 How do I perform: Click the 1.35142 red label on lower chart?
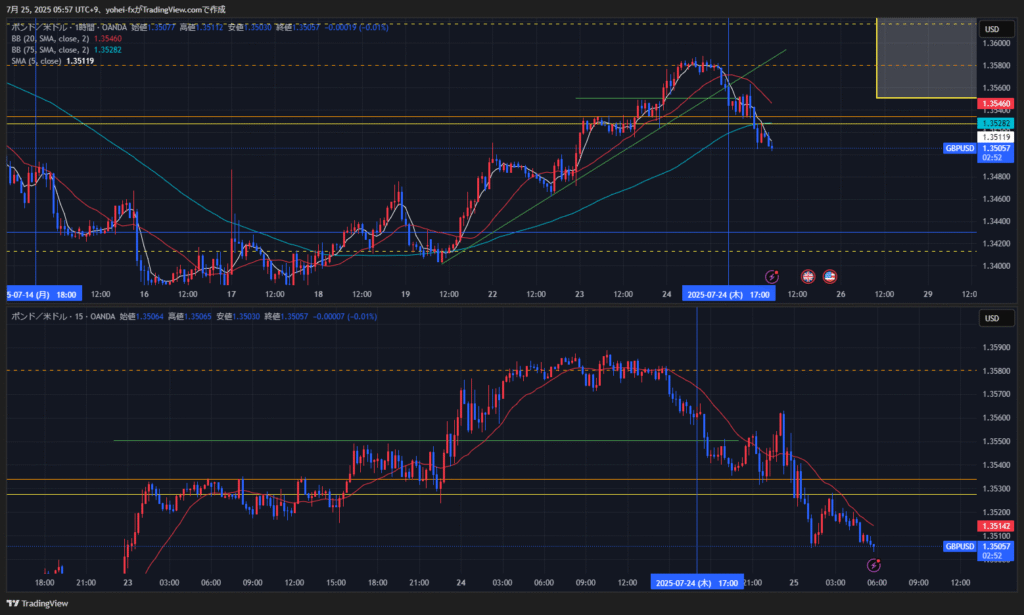(996, 525)
